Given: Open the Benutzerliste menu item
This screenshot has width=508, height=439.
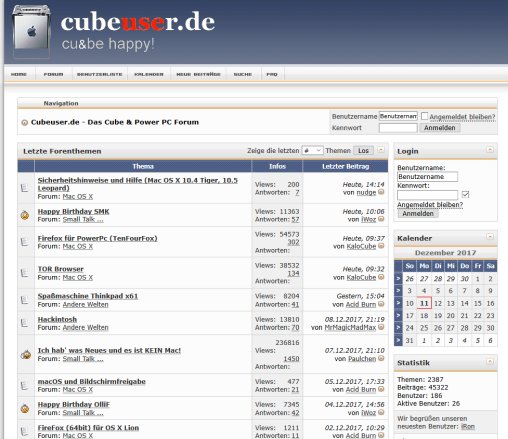Looking at the screenshot, I should [100, 74].
